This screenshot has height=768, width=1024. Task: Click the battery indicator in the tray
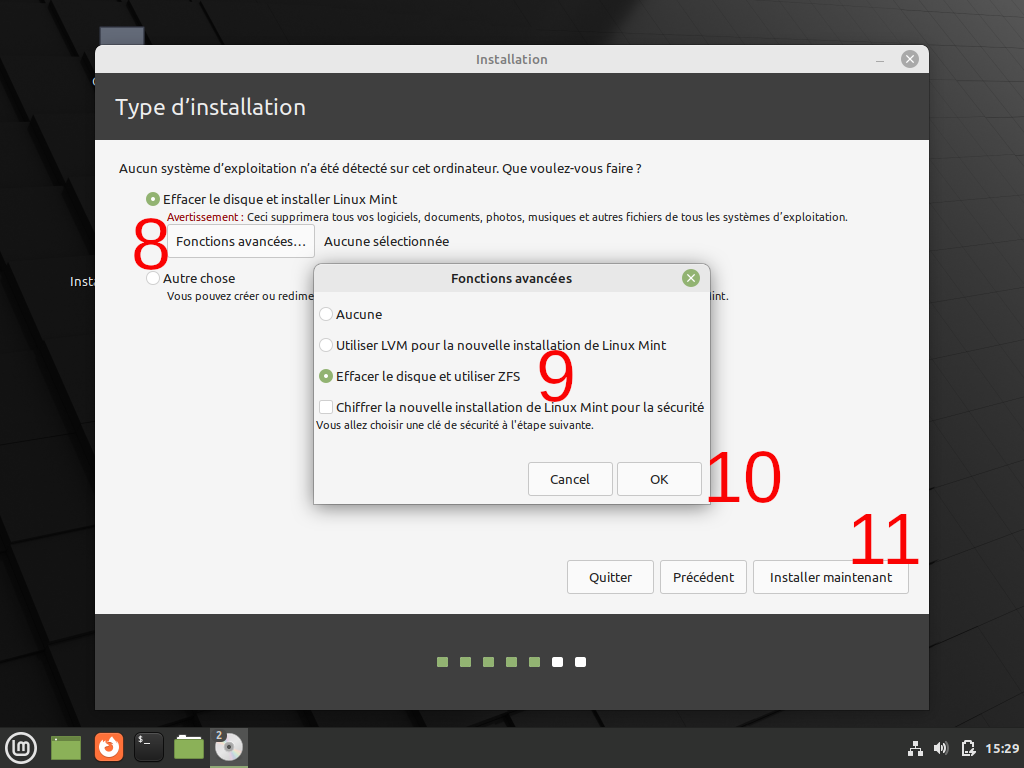coord(968,747)
